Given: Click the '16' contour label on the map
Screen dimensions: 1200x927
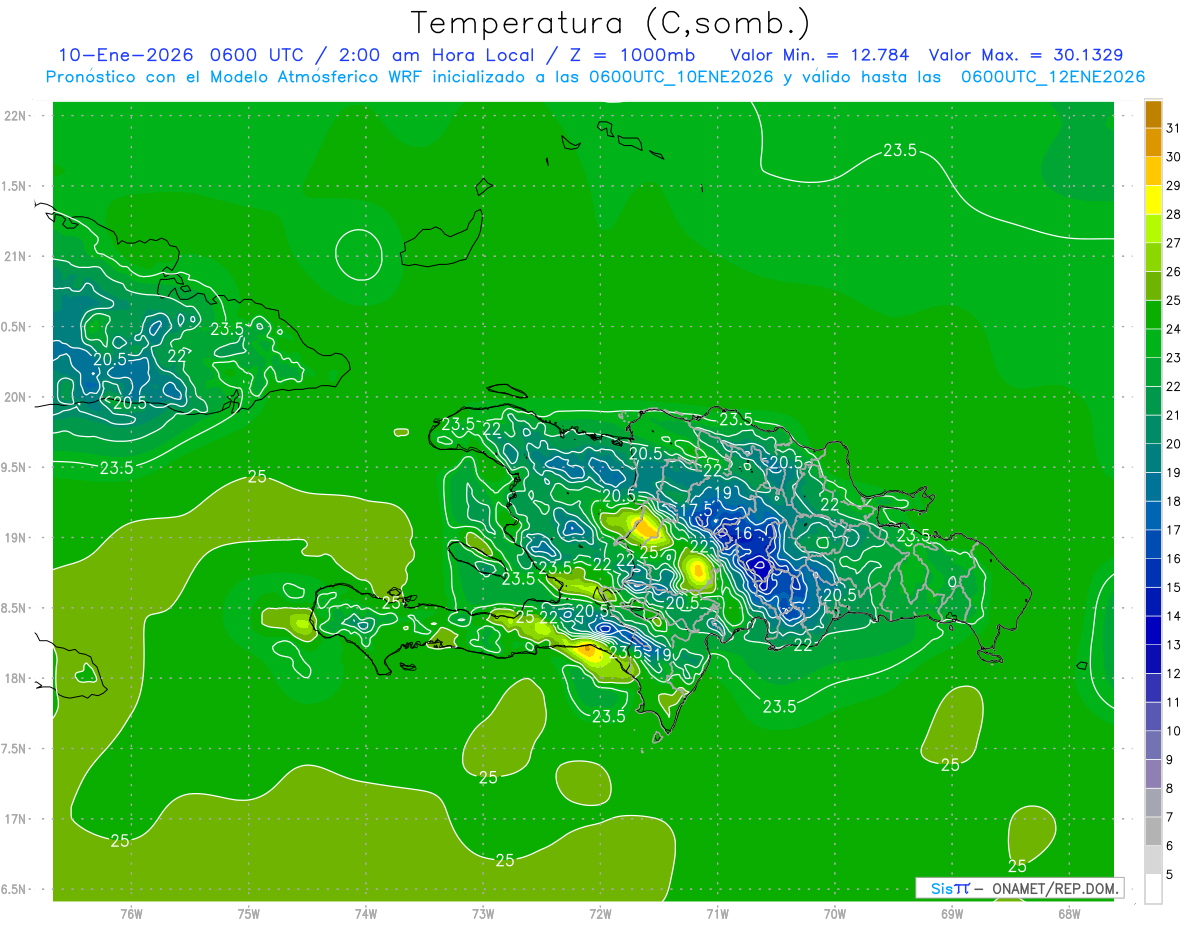Looking at the screenshot, I should pyautogui.click(x=742, y=534).
